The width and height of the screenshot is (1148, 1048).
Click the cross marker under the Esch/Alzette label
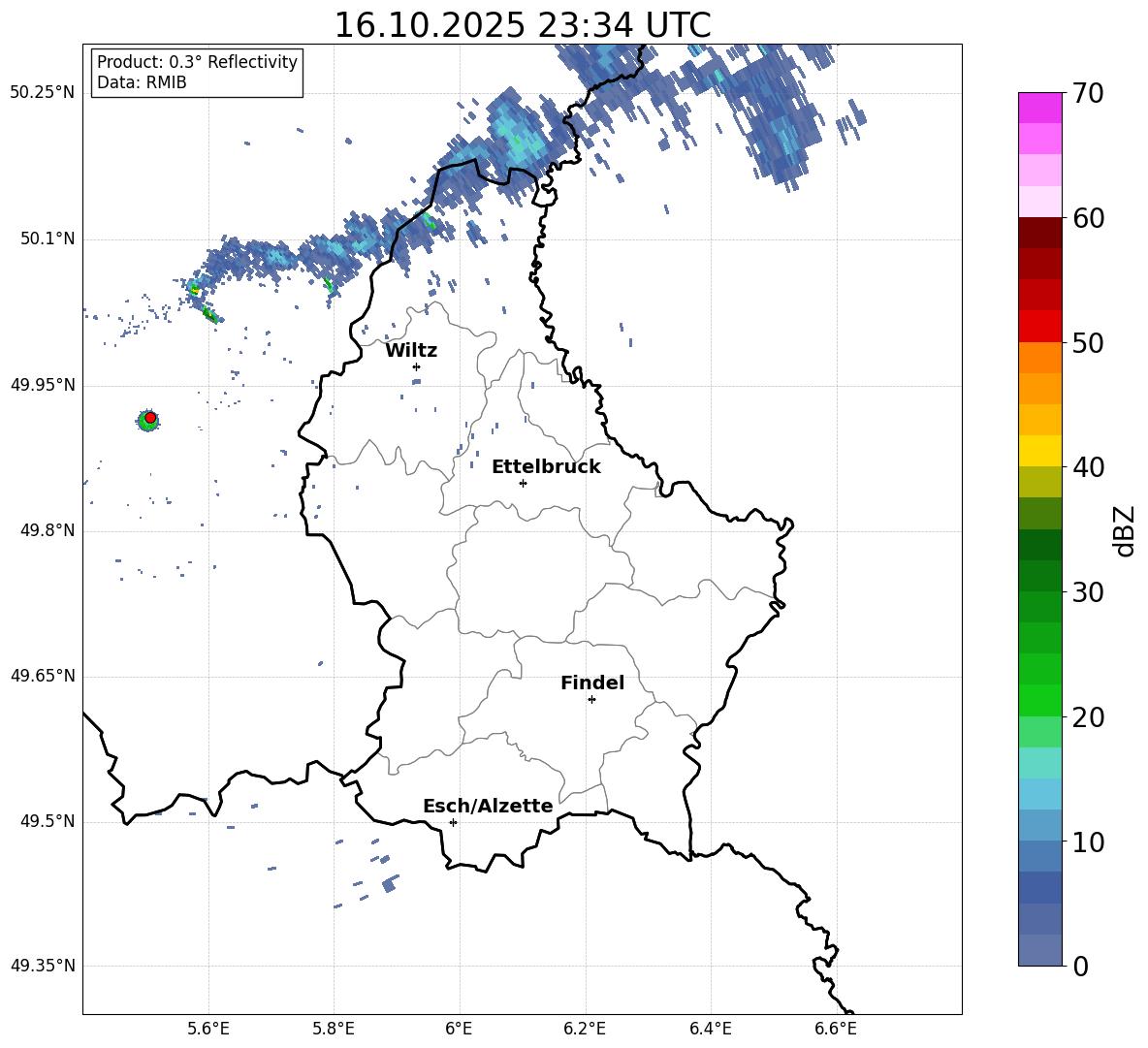click(453, 822)
